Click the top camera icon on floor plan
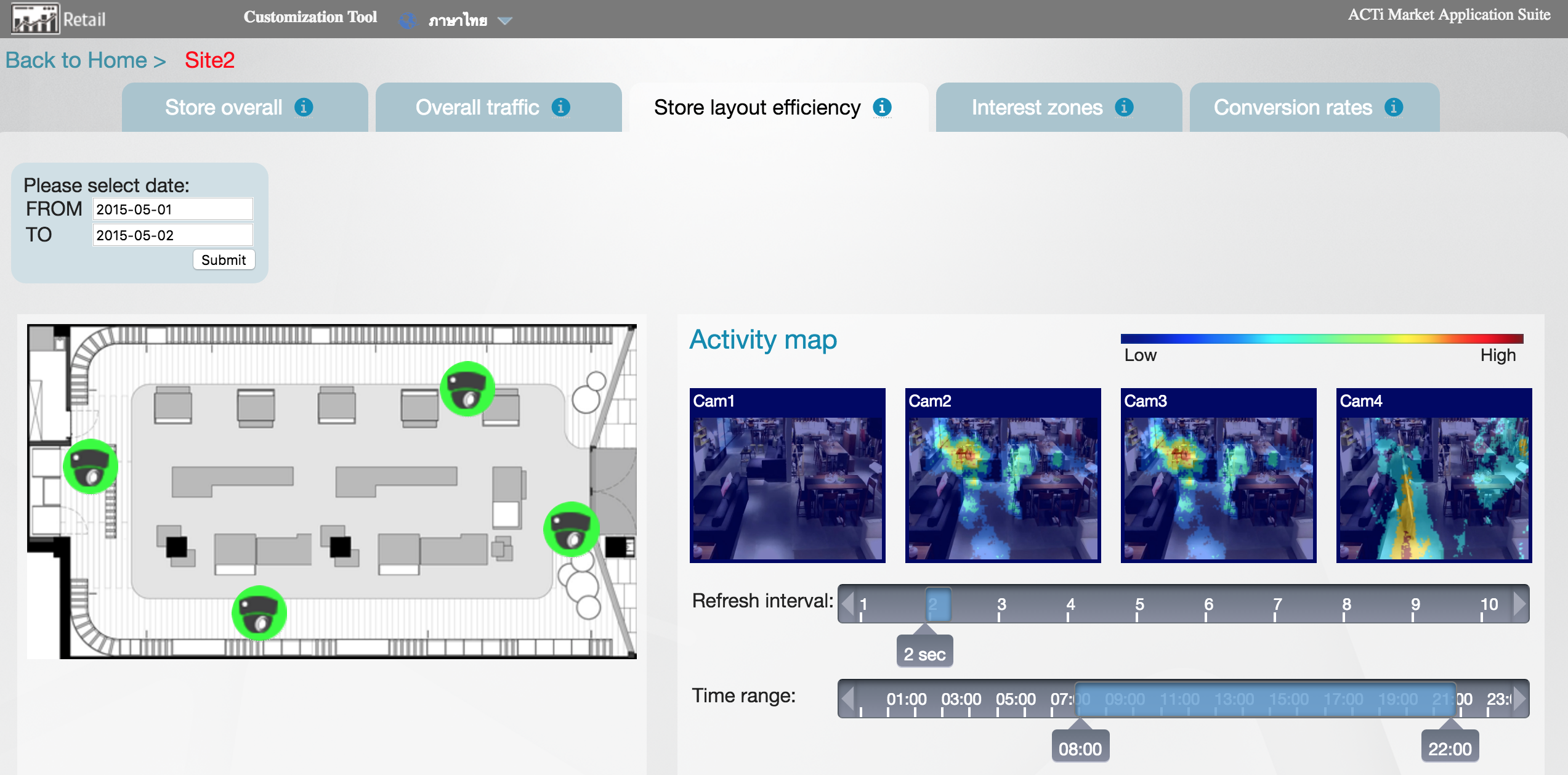Image resolution: width=1568 pixels, height=775 pixels. coord(467,389)
